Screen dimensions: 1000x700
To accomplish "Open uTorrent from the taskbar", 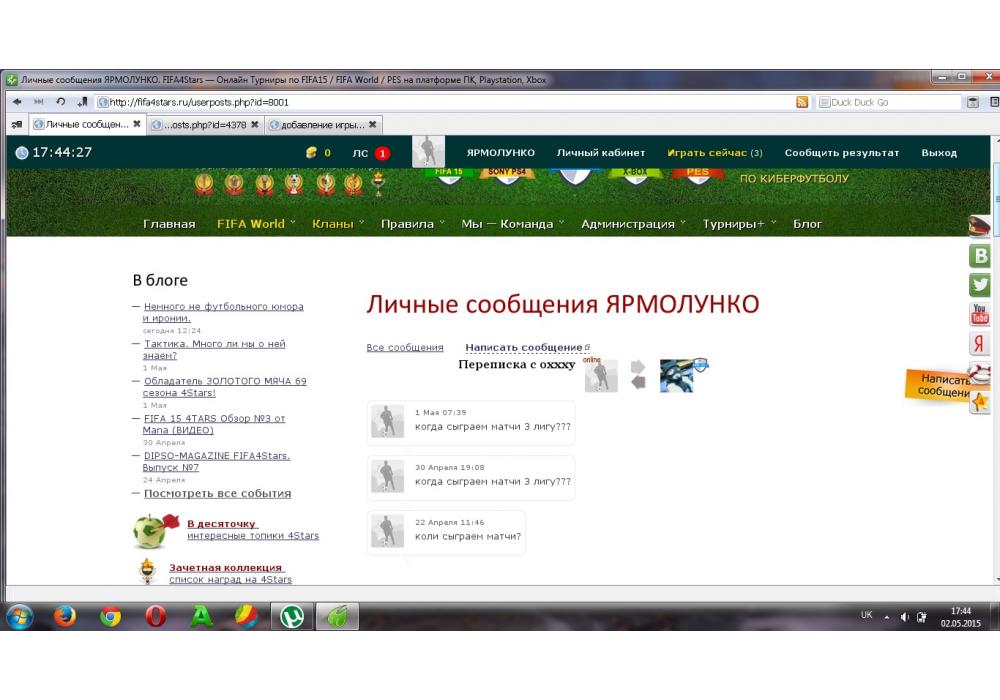I will (x=292, y=616).
